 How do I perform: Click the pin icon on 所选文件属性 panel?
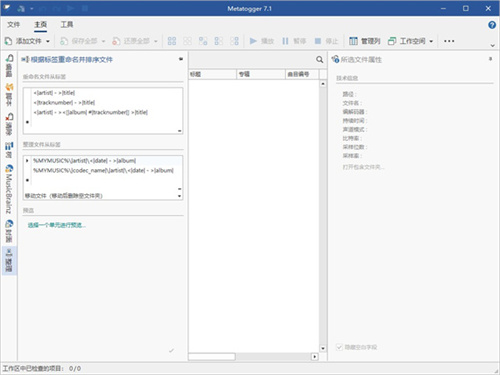pos(490,59)
